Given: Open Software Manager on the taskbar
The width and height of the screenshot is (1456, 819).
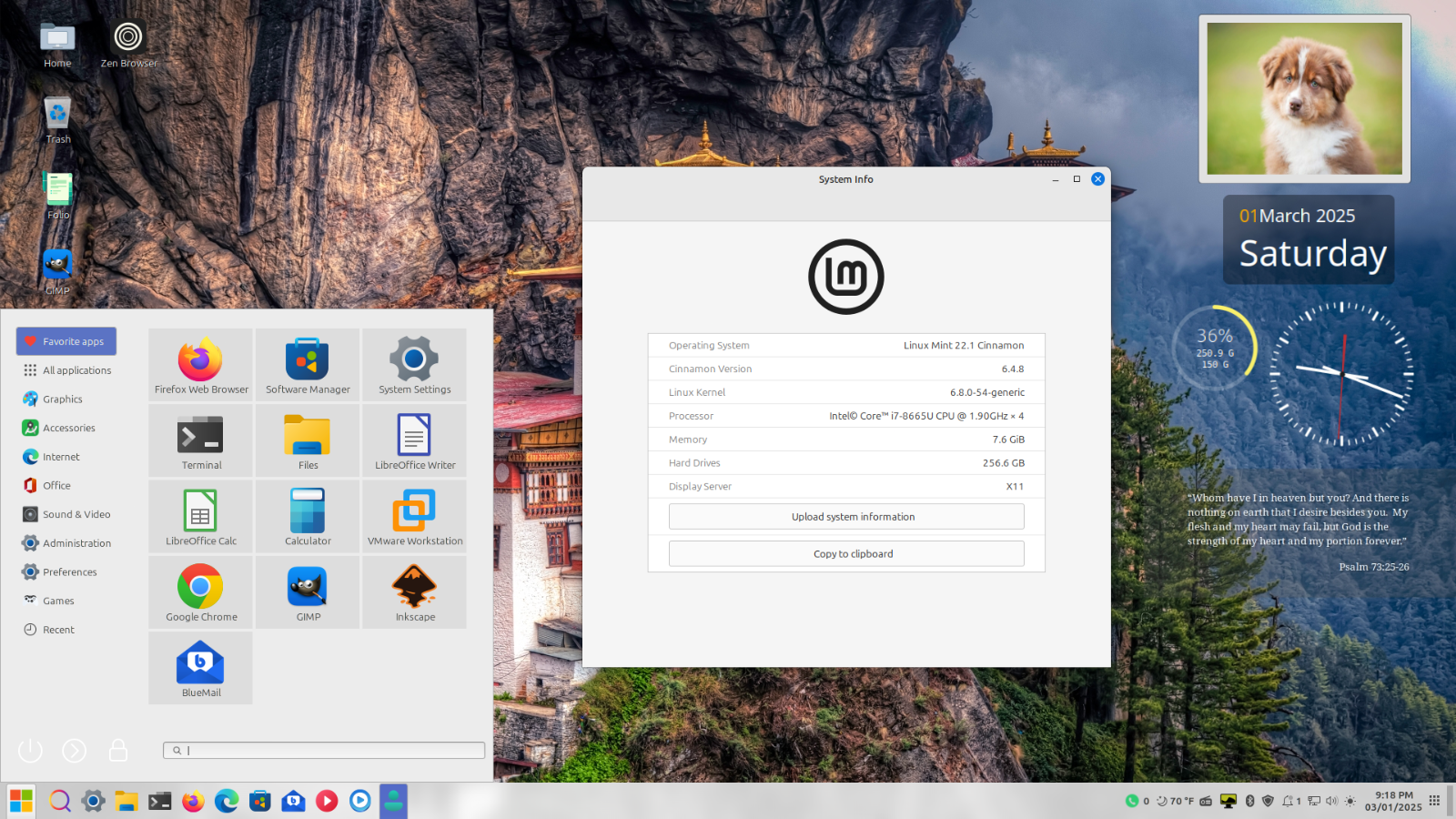Looking at the screenshot, I should [x=260, y=801].
